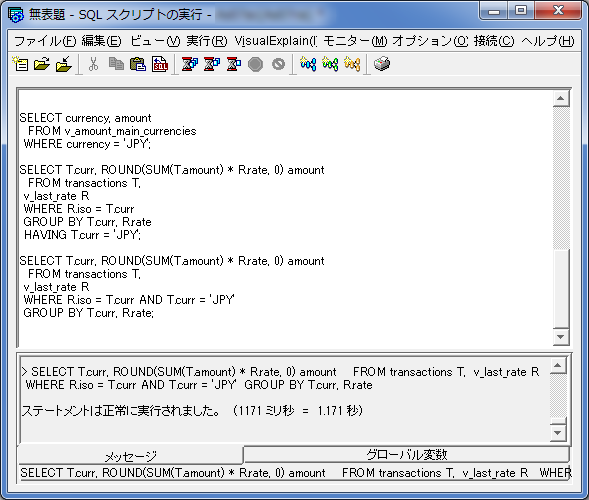Open the ファイル(F) menu

pyautogui.click(x=45, y=41)
